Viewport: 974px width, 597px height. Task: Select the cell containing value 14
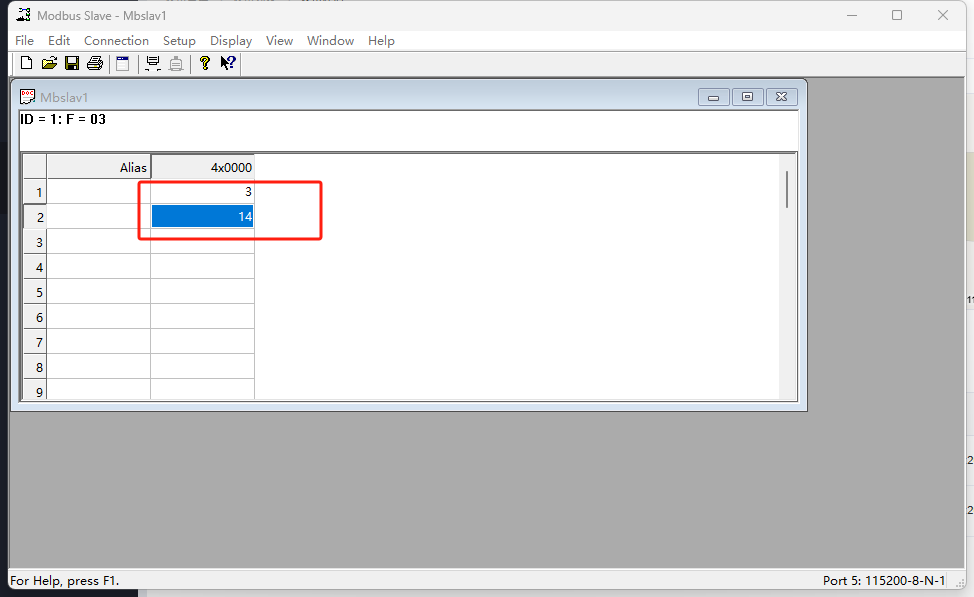point(202,216)
